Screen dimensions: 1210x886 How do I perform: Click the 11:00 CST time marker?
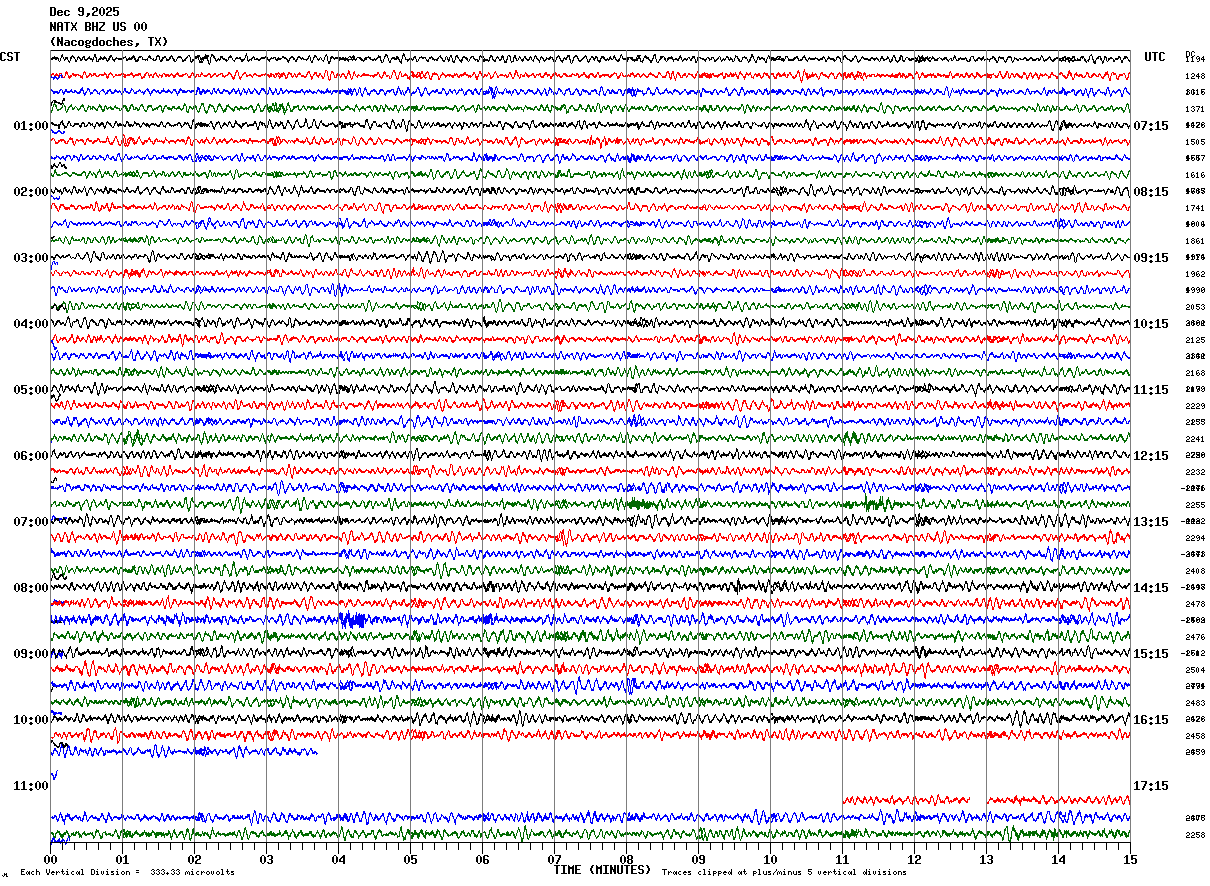pos(30,786)
